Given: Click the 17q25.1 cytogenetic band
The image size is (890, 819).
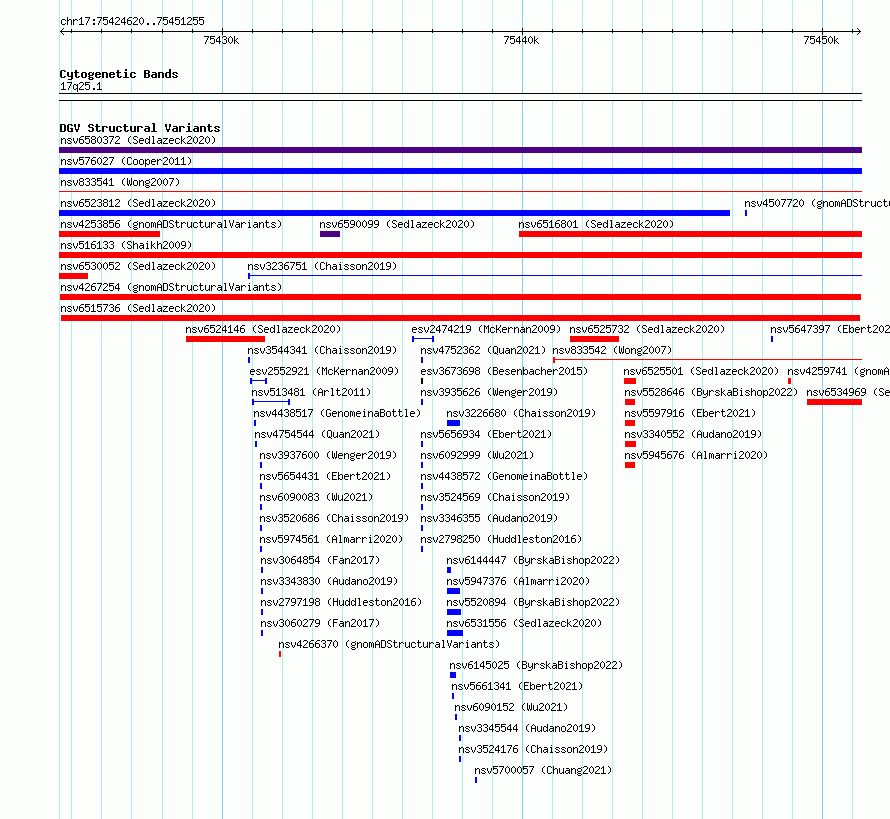Looking at the screenshot, I should pos(460,97).
